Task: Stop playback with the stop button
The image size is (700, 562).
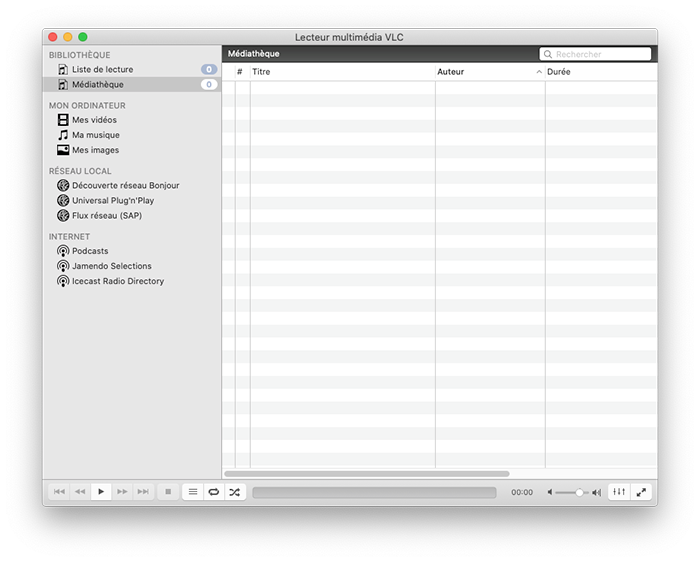Action: point(168,492)
